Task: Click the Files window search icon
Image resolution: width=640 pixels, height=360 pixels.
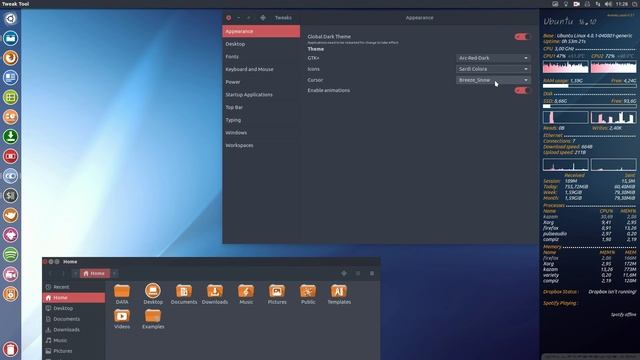Action: coord(344,273)
